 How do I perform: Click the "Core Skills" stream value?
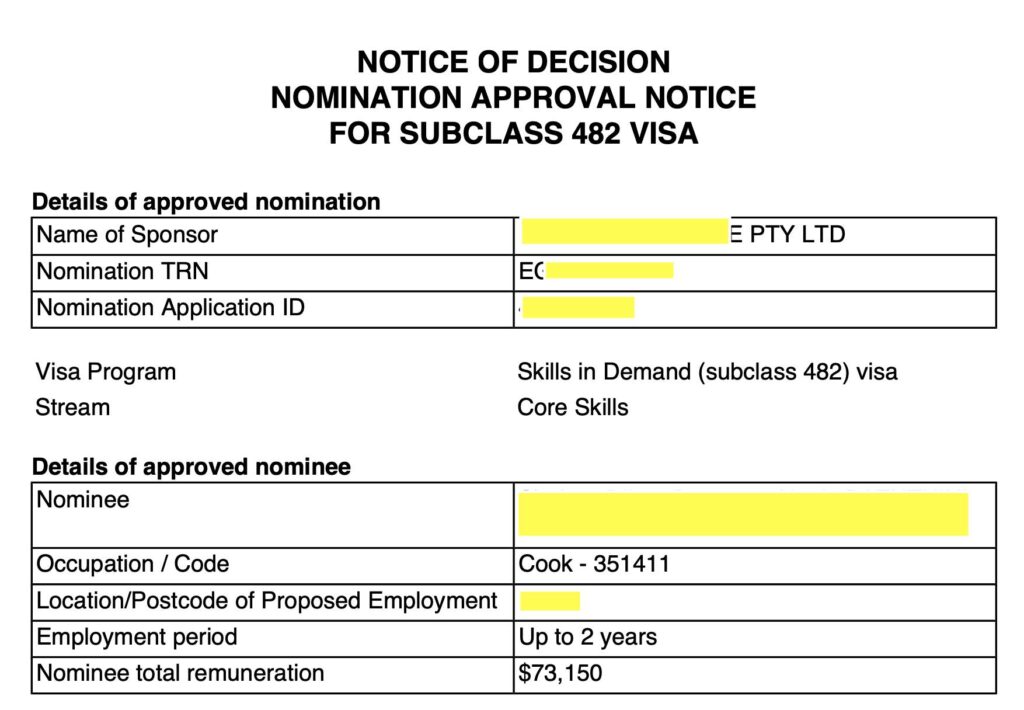(573, 407)
